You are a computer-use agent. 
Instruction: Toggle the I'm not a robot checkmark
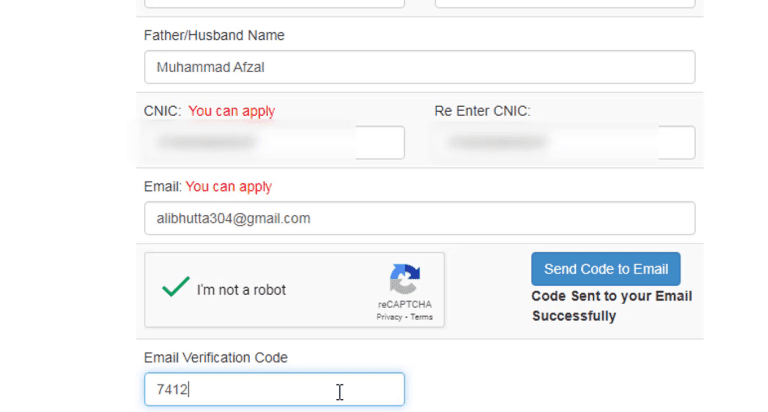[176, 288]
